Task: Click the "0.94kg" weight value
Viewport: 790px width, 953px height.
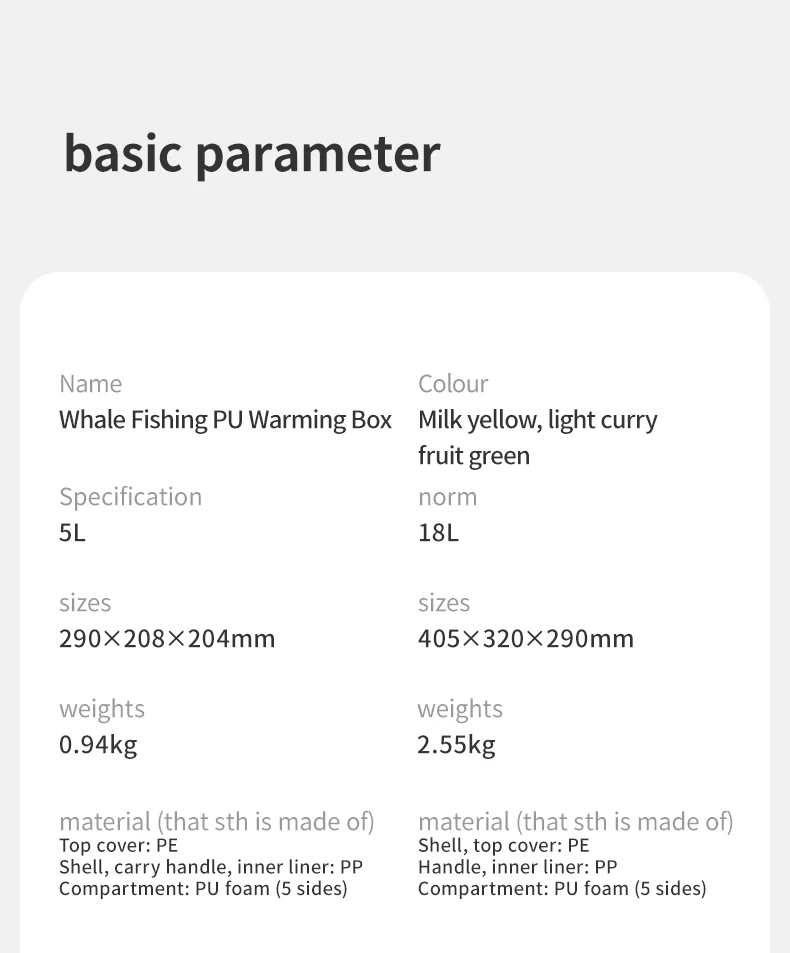Action: (98, 745)
